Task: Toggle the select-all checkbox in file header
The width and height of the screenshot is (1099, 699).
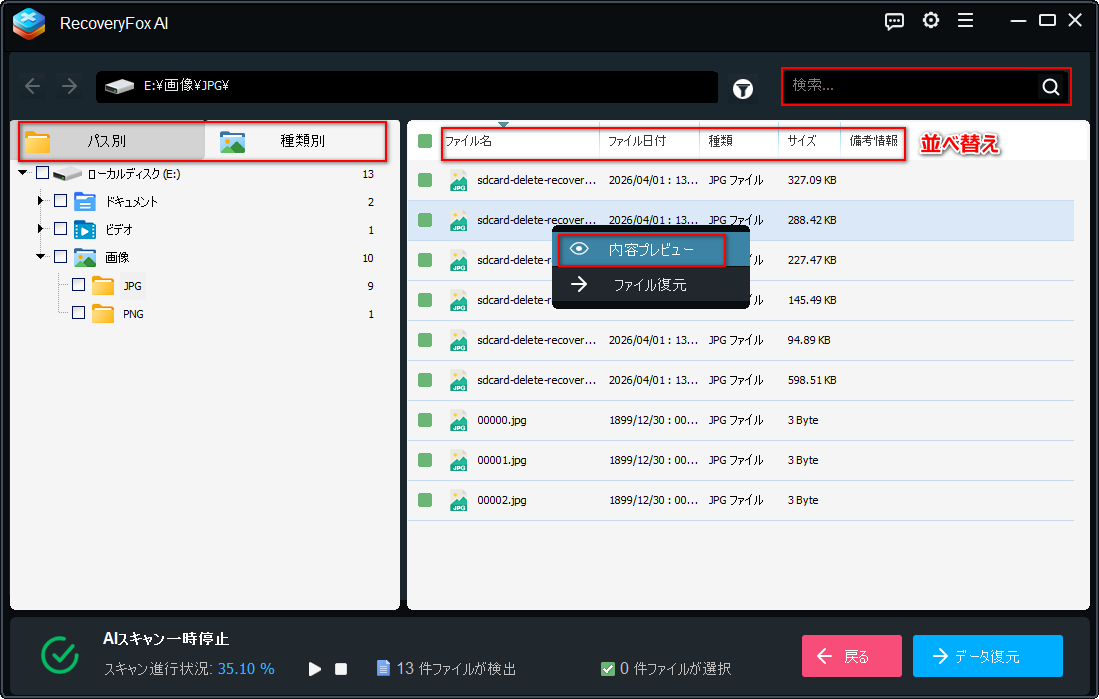Action: (425, 141)
